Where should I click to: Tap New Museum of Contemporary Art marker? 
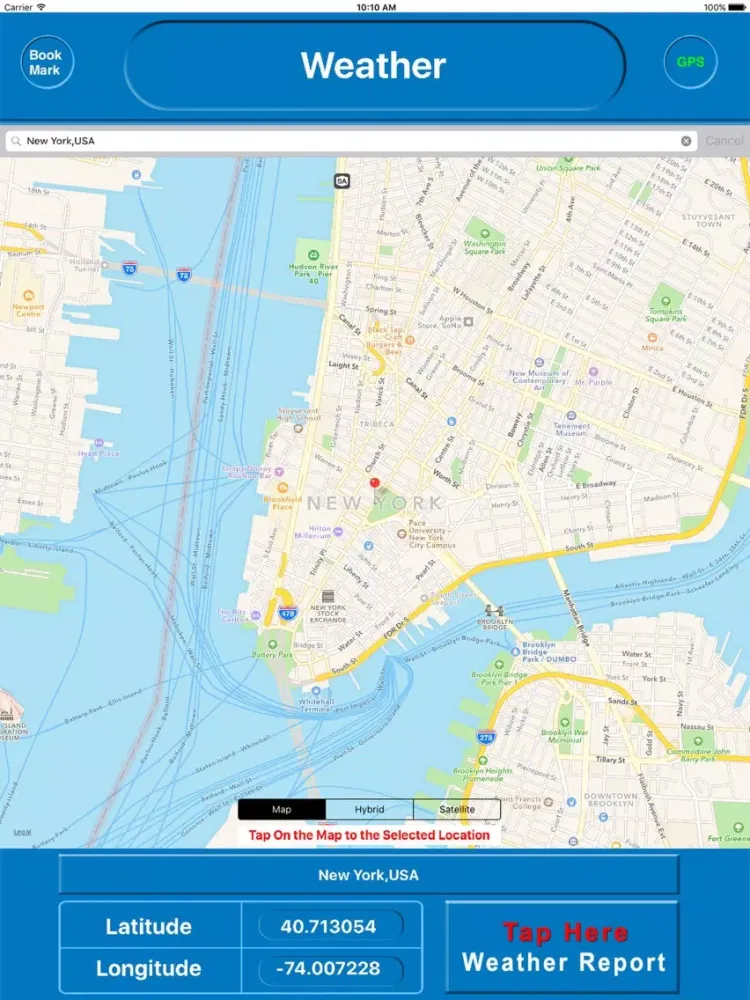(x=539, y=363)
